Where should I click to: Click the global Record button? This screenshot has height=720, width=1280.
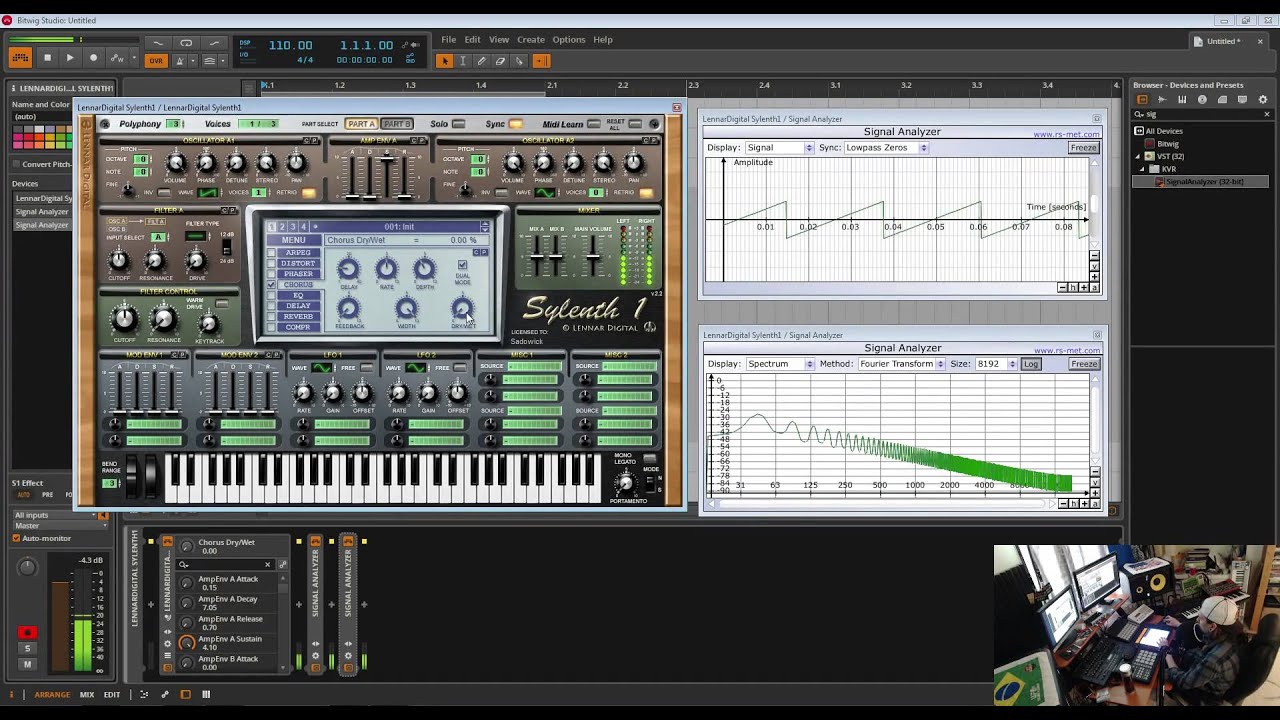[93, 59]
